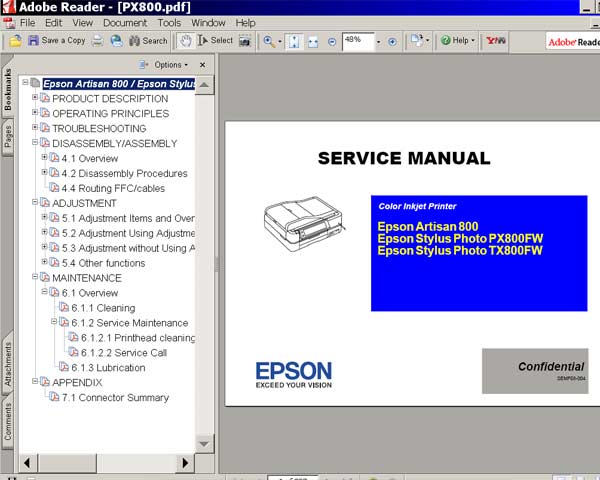The image size is (600, 480).
Task: Click PRODUCT DESCRIPTION bookmark page icon
Action: click(x=45, y=98)
